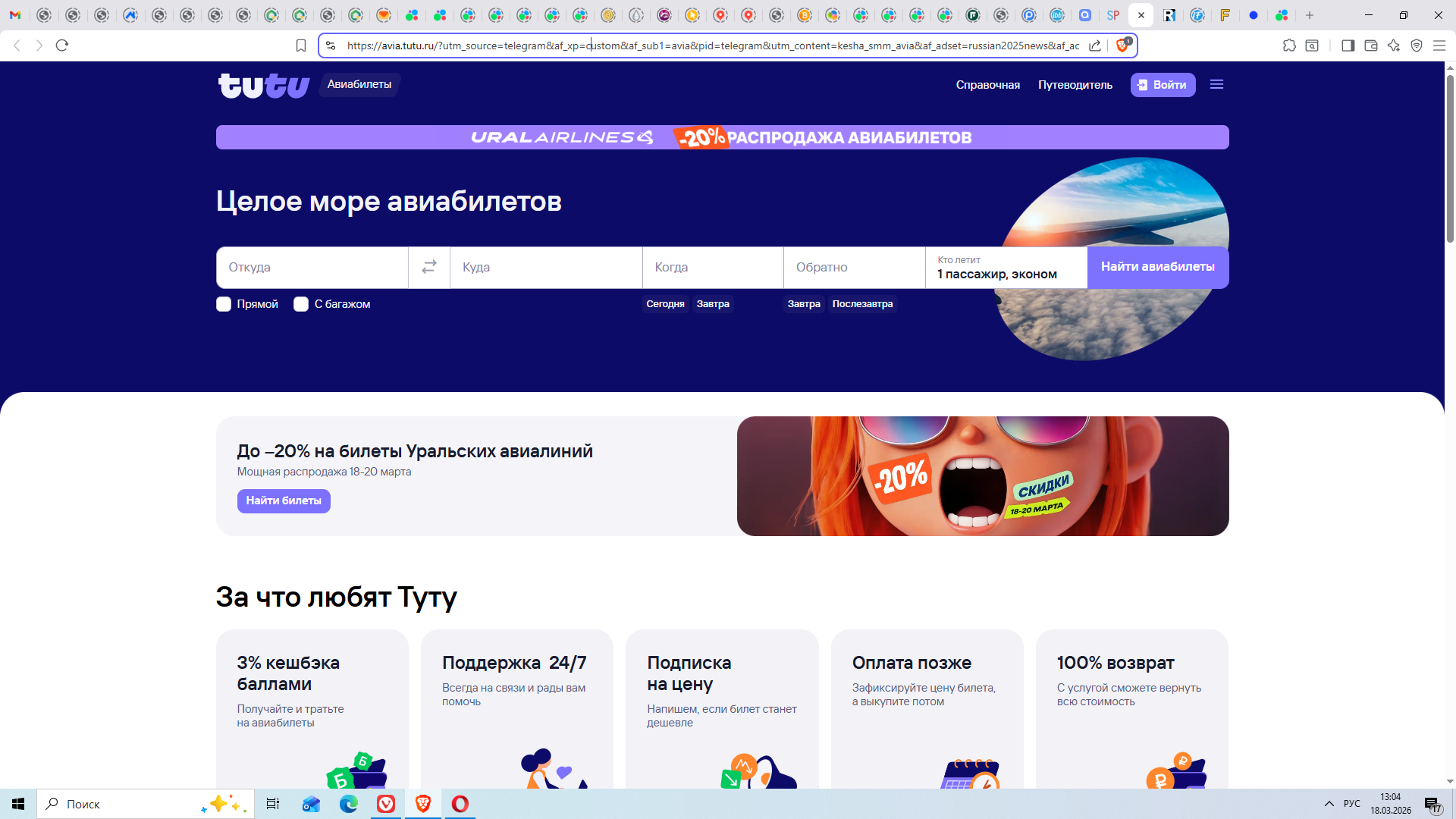Open the Справочная menu item
Viewport: 1456px width, 819px height.
[987, 85]
